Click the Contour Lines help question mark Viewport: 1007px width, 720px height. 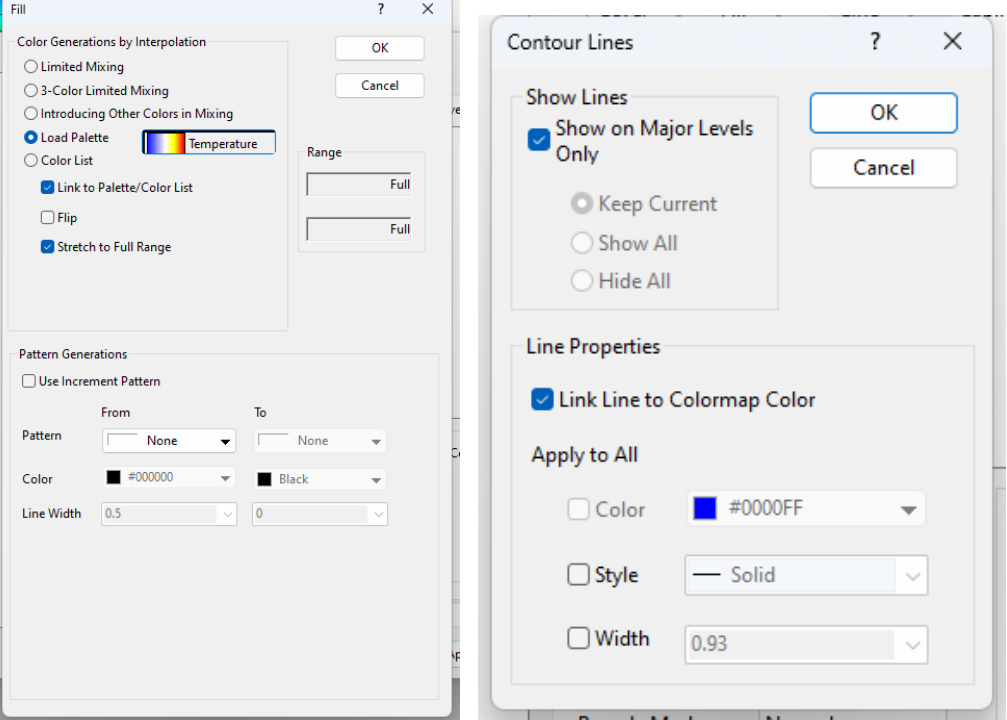point(875,41)
